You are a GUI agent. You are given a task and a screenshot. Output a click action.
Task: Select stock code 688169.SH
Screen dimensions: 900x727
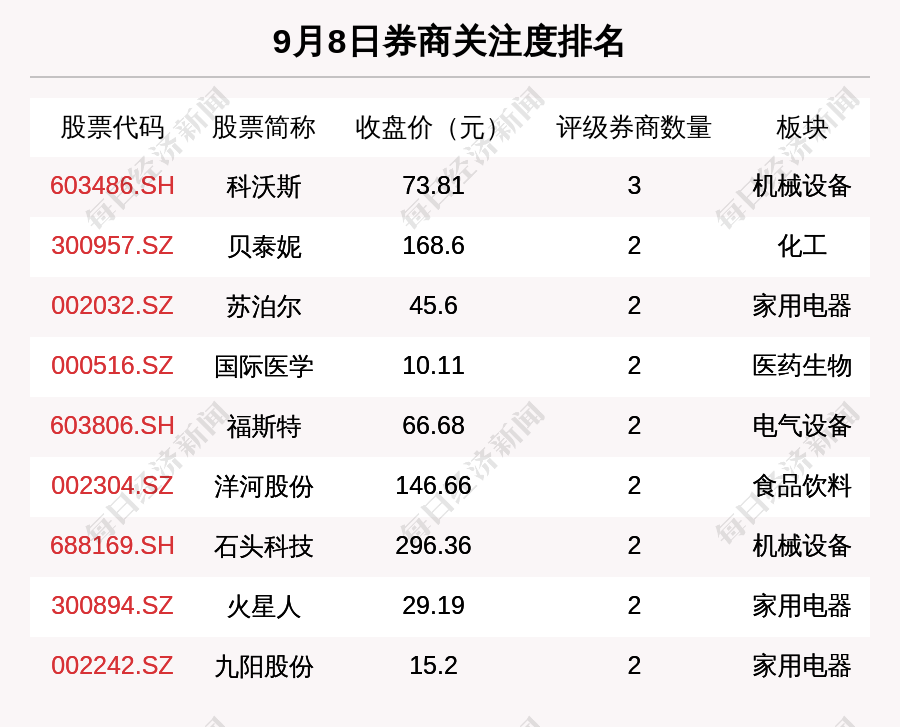pyautogui.click(x=112, y=546)
